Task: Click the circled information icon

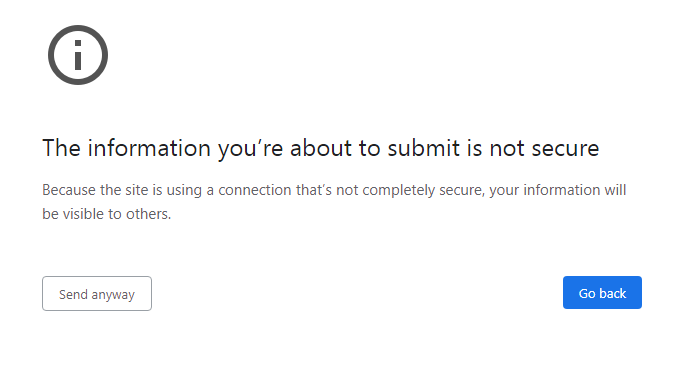Action: 78,55
